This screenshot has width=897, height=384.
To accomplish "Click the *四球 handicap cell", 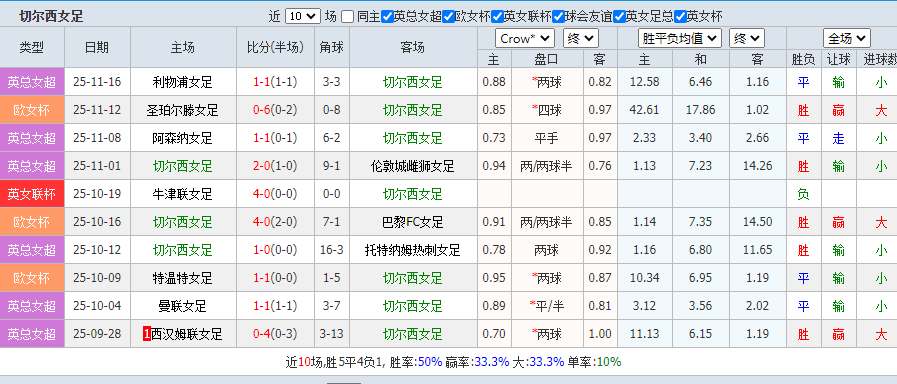I will click(x=547, y=110).
